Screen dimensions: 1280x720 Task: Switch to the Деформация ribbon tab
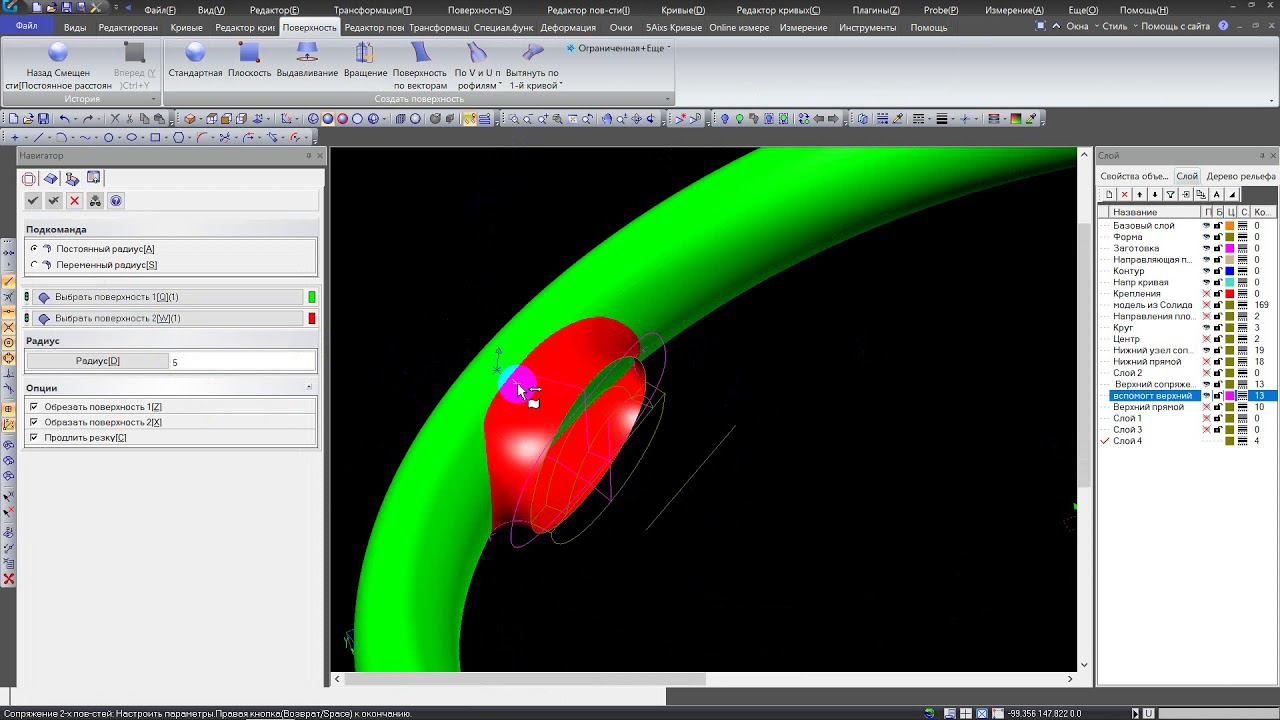point(568,27)
